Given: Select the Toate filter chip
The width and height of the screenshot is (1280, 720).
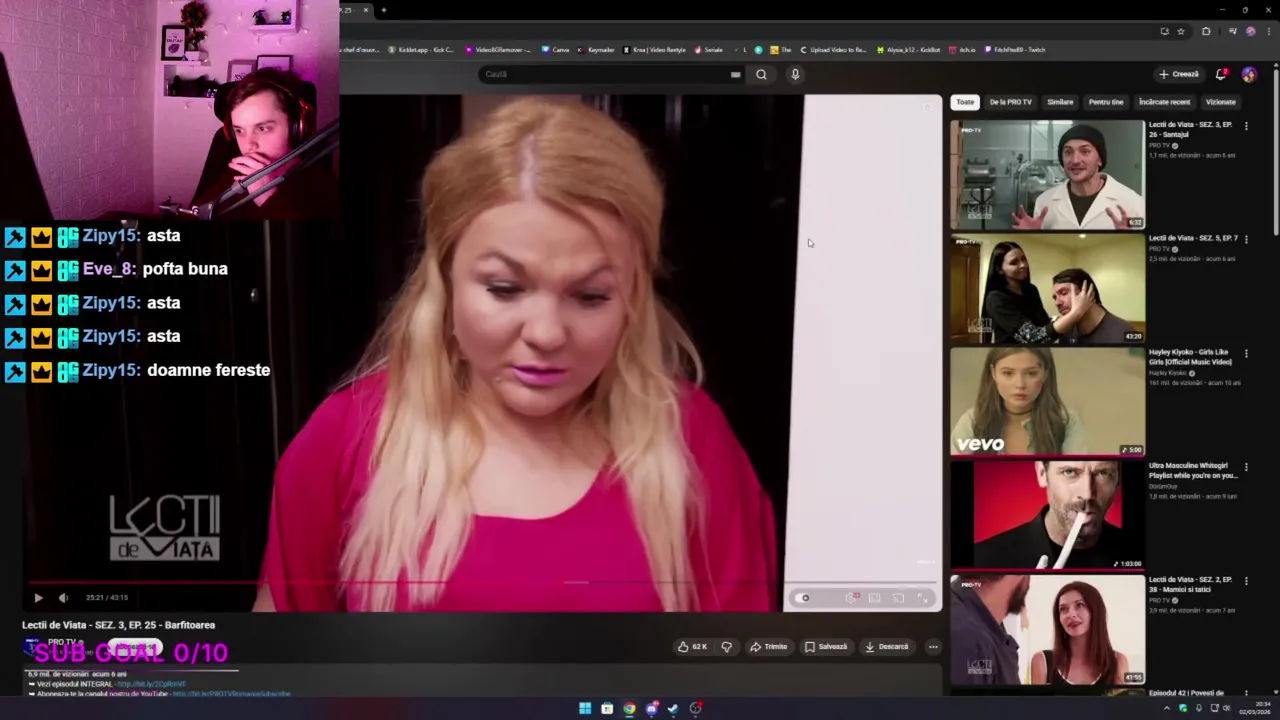Looking at the screenshot, I should pos(965,102).
